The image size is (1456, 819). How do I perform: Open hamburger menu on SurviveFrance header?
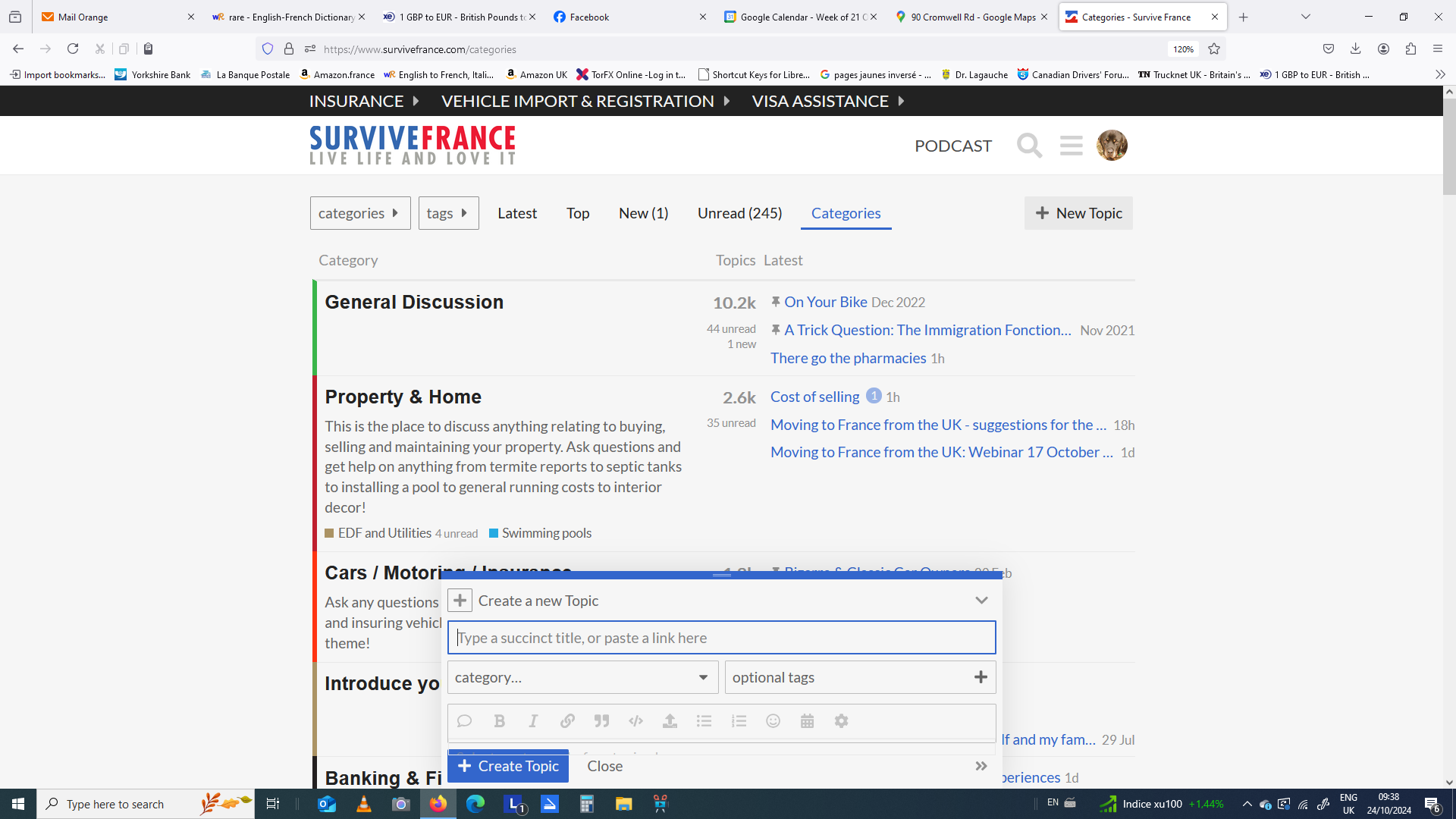point(1071,145)
